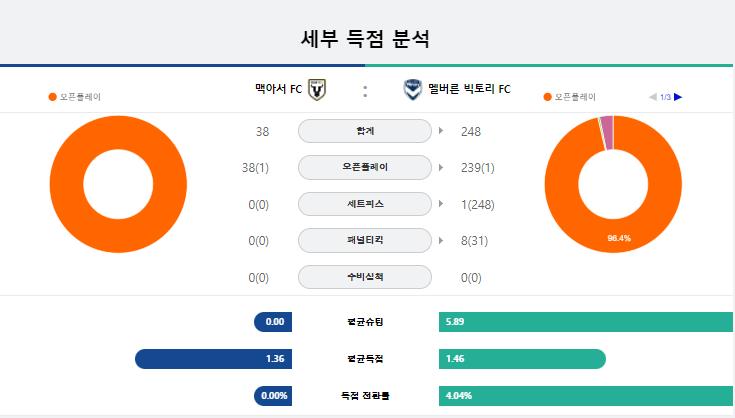Click the Melbourne Victory FC team crest
Screen dimensions: 735x418
(x=413, y=90)
